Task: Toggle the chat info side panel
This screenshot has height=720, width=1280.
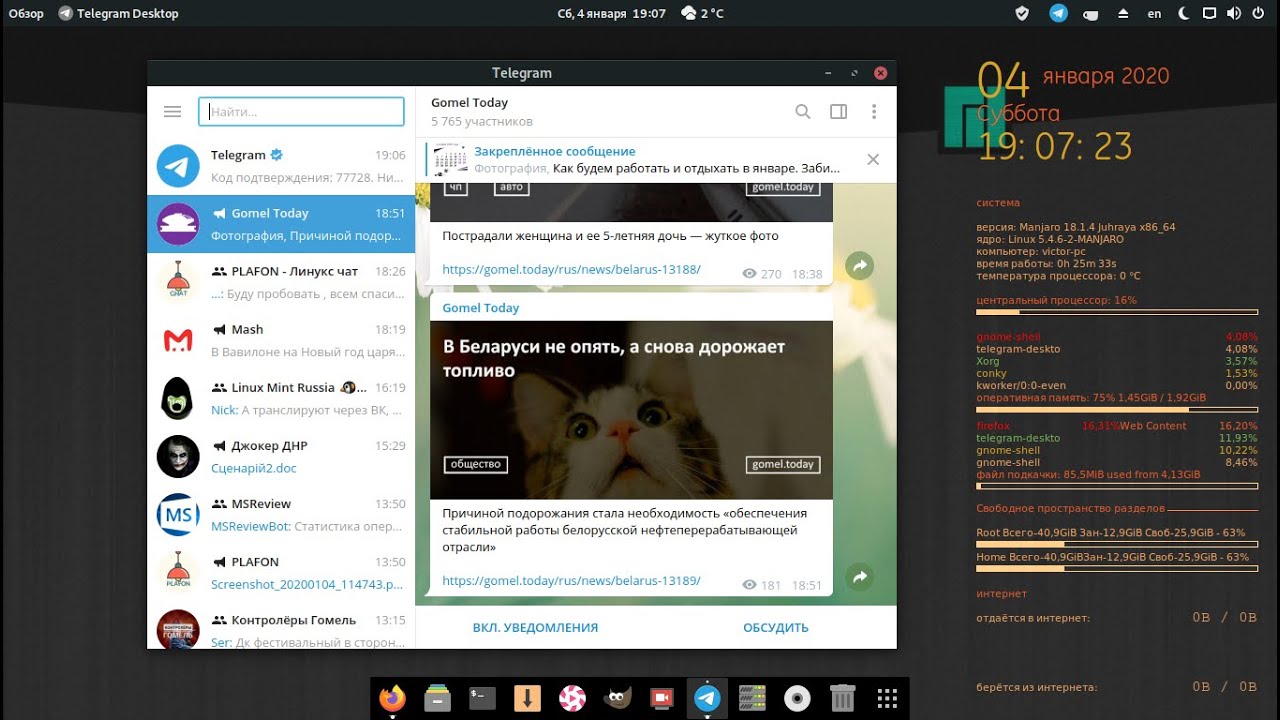Action: [x=839, y=112]
